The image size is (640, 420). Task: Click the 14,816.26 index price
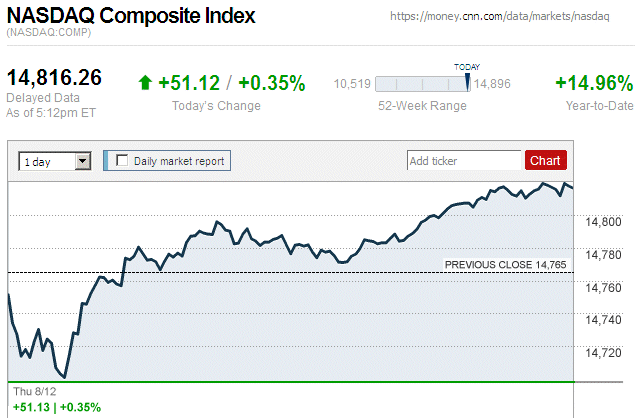pos(55,78)
